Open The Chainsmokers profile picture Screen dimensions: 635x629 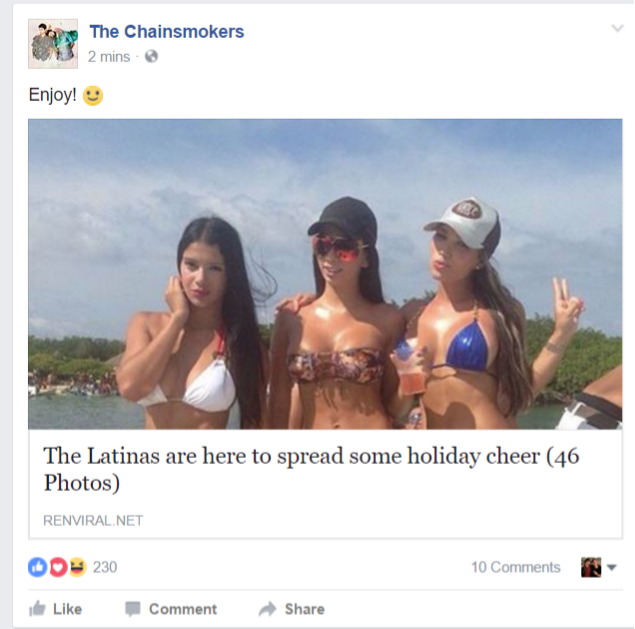point(53,44)
